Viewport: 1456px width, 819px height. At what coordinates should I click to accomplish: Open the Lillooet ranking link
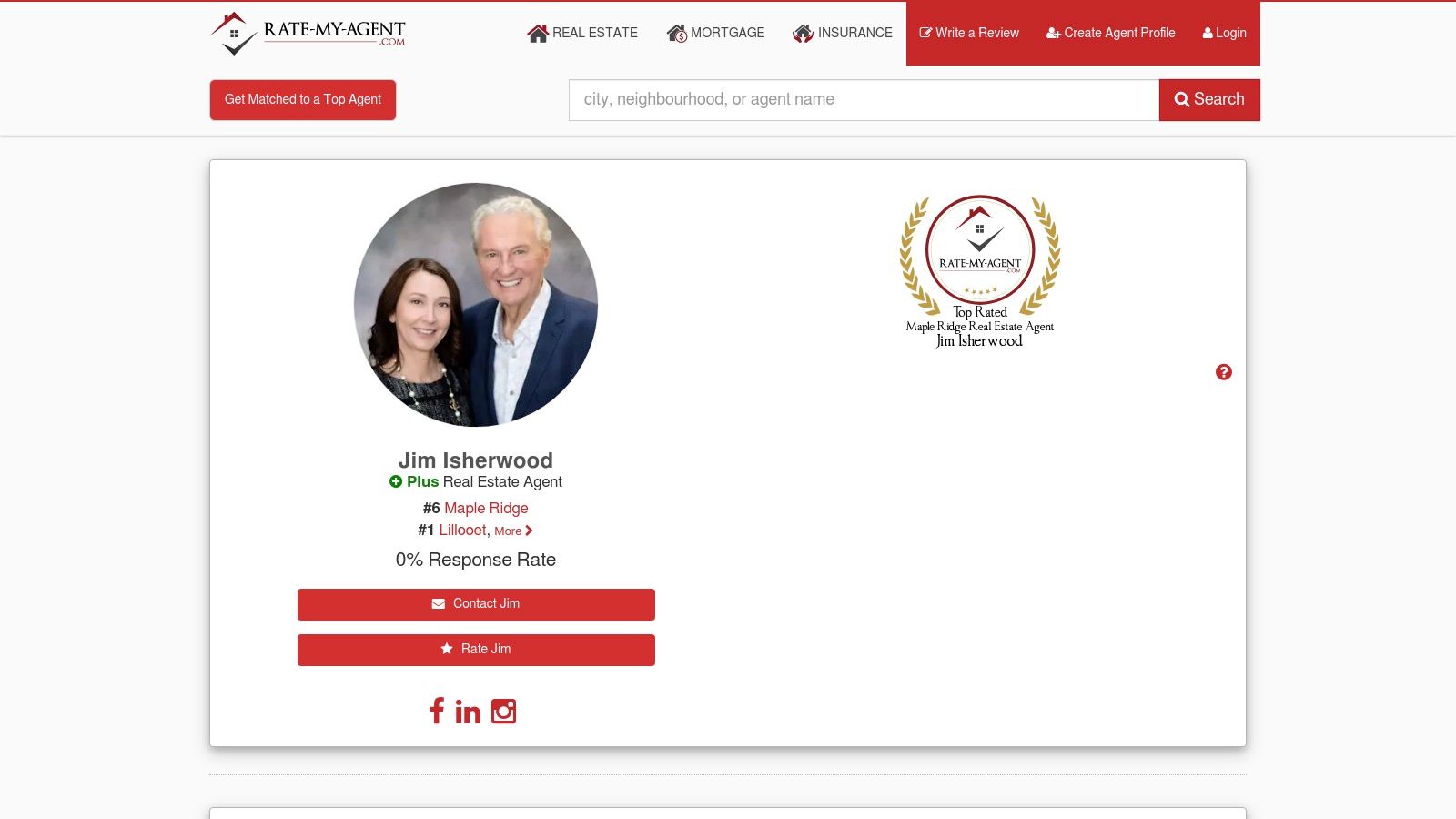point(462,530)
